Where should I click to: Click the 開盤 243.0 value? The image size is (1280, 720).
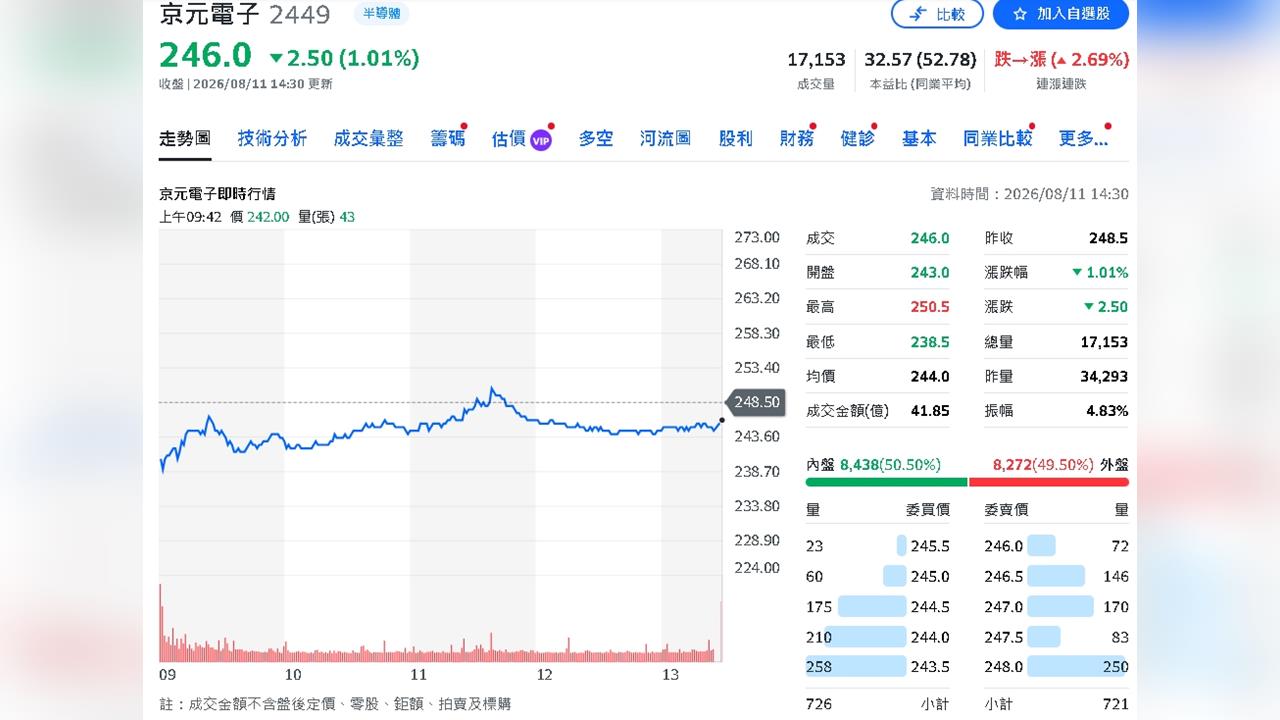930,272
